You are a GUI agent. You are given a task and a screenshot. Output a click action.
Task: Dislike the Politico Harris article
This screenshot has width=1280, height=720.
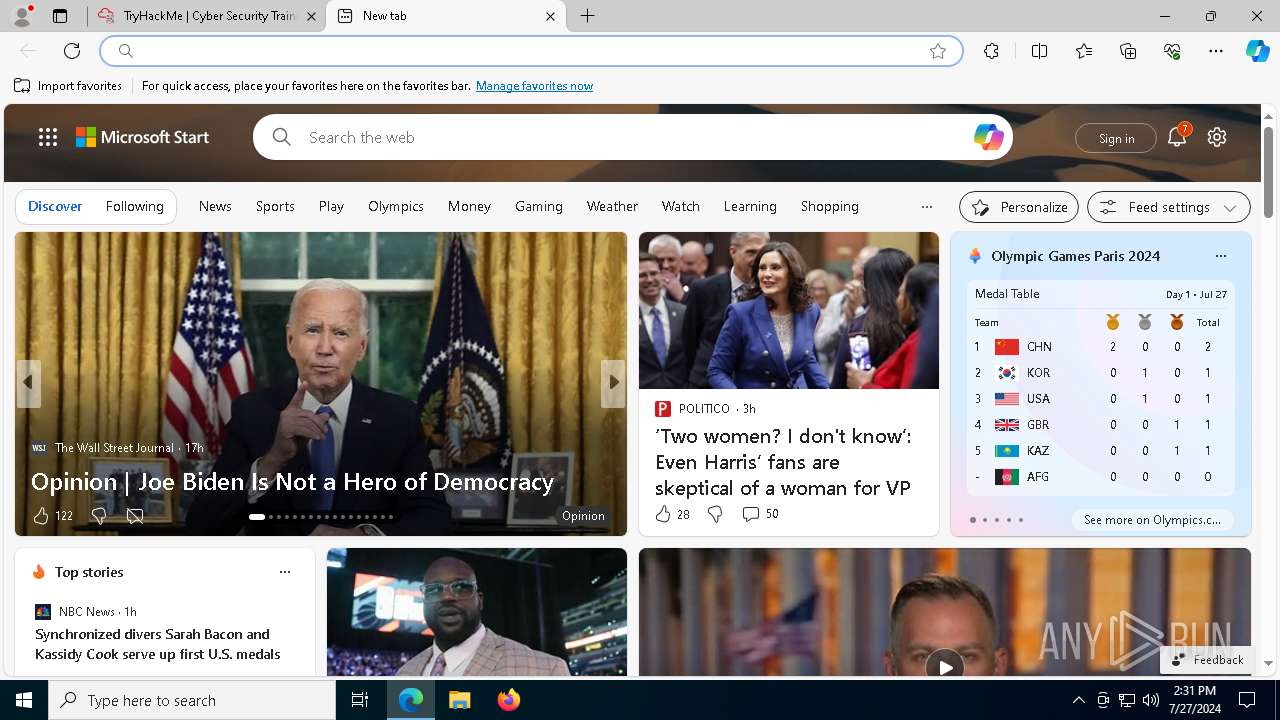(x=715, y=514)
